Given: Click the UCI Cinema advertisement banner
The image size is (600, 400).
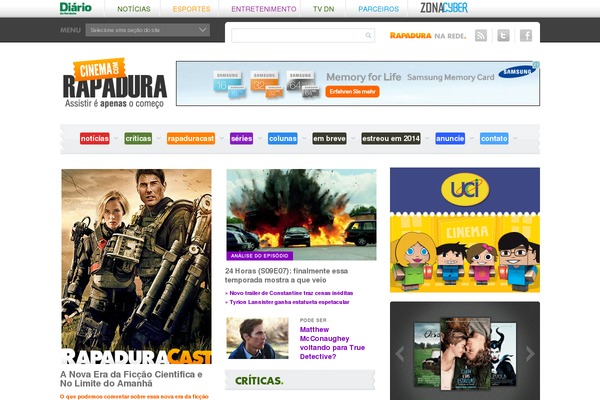Looking at the screenshot, I should pyautogui.click(x=465, y=230).
